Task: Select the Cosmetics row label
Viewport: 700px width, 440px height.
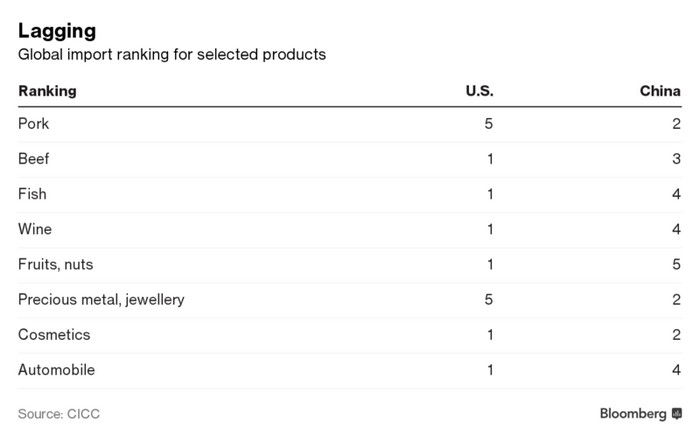Action: tap(54, 335)
